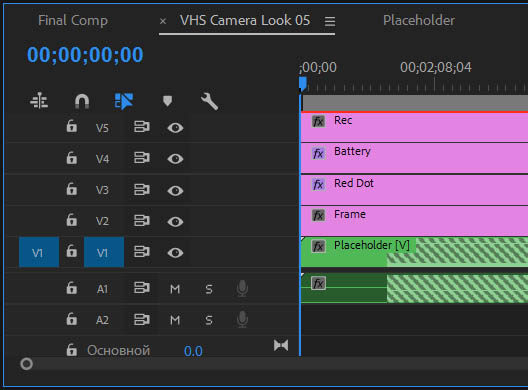Click fx badge on Rec clip
The image size is (528, 390).
(x=318, y=121)
